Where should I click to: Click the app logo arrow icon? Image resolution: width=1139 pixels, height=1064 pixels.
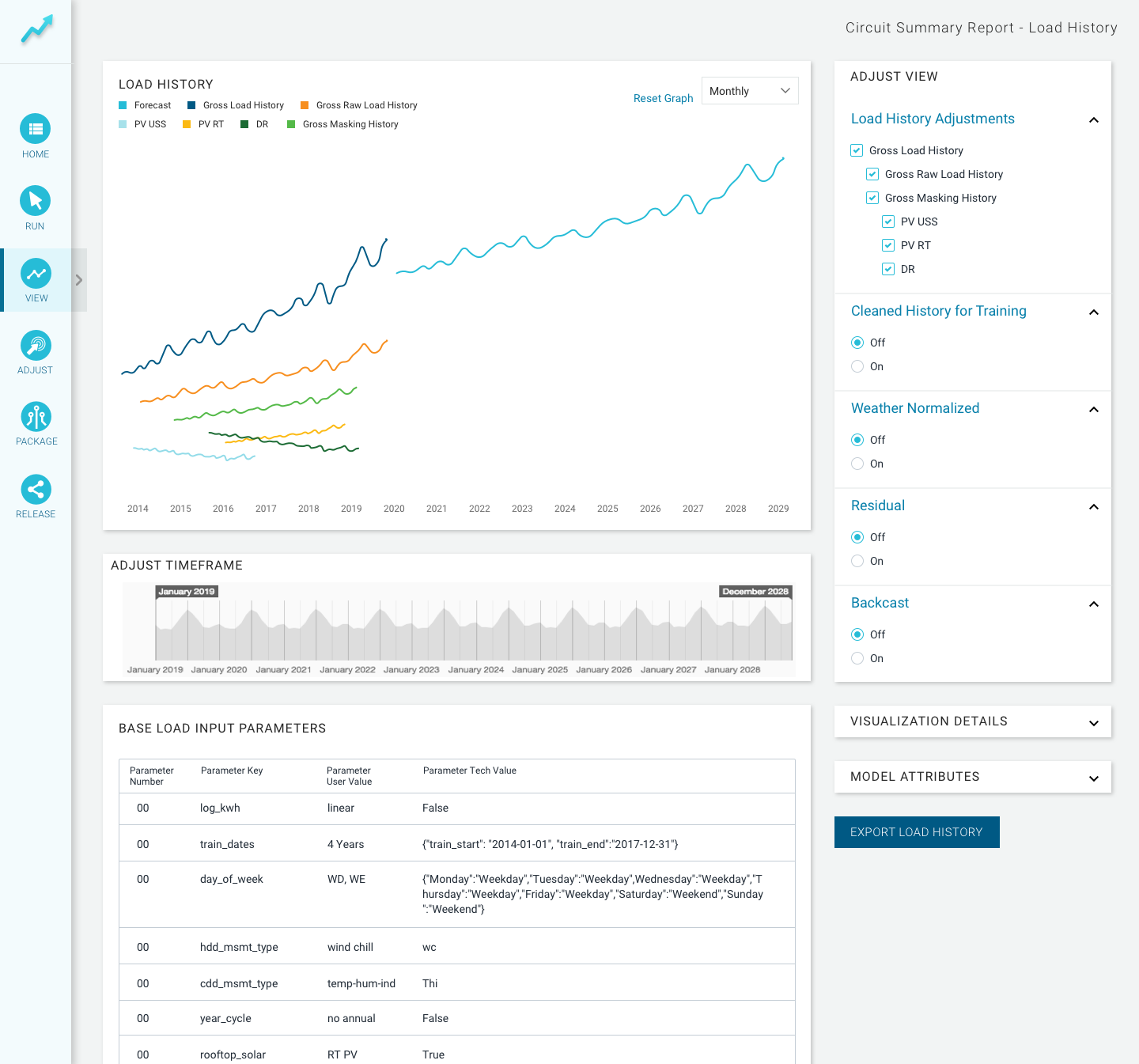pos(36,29)
